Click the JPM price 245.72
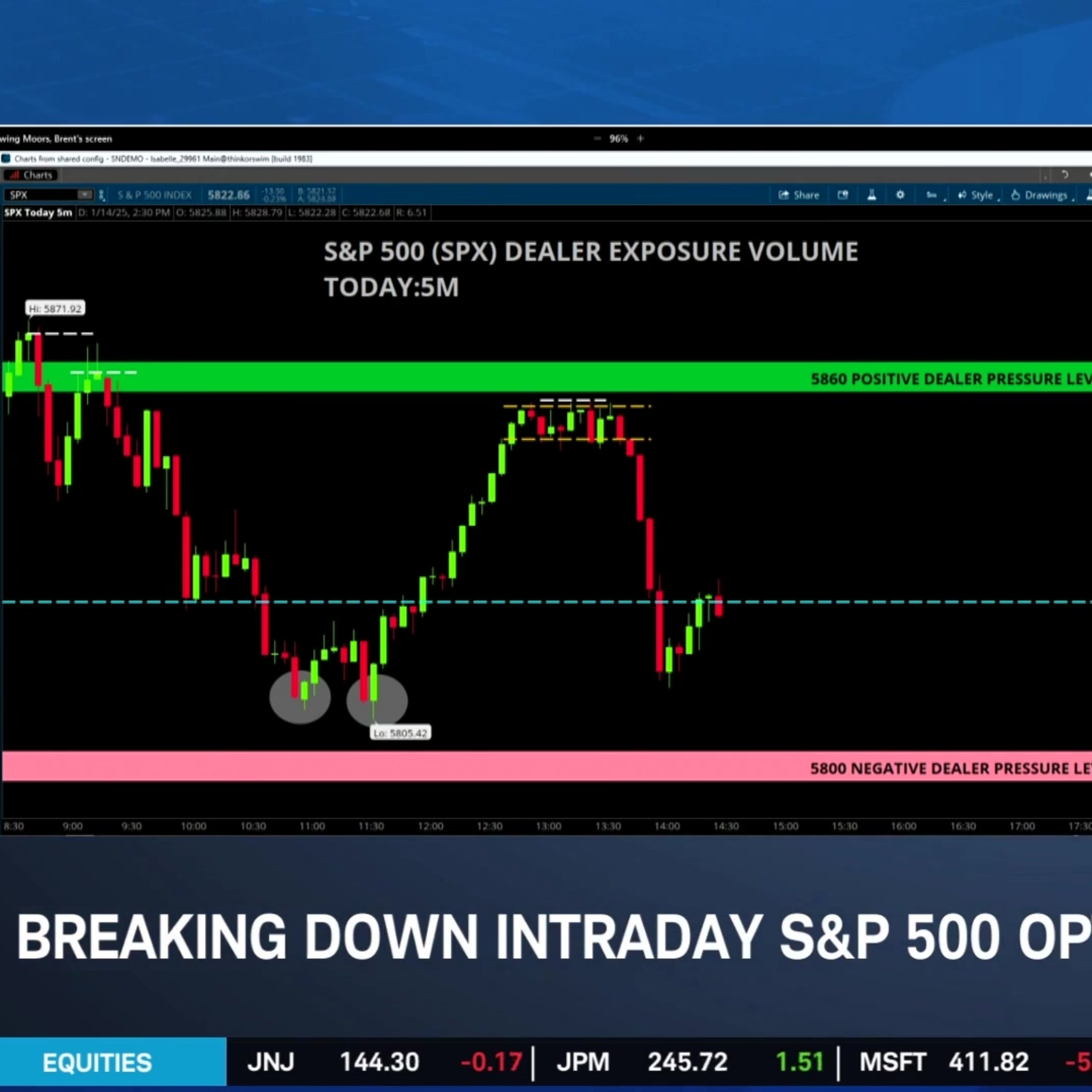This screenshot has width=1092, height=1092. 687,1063
